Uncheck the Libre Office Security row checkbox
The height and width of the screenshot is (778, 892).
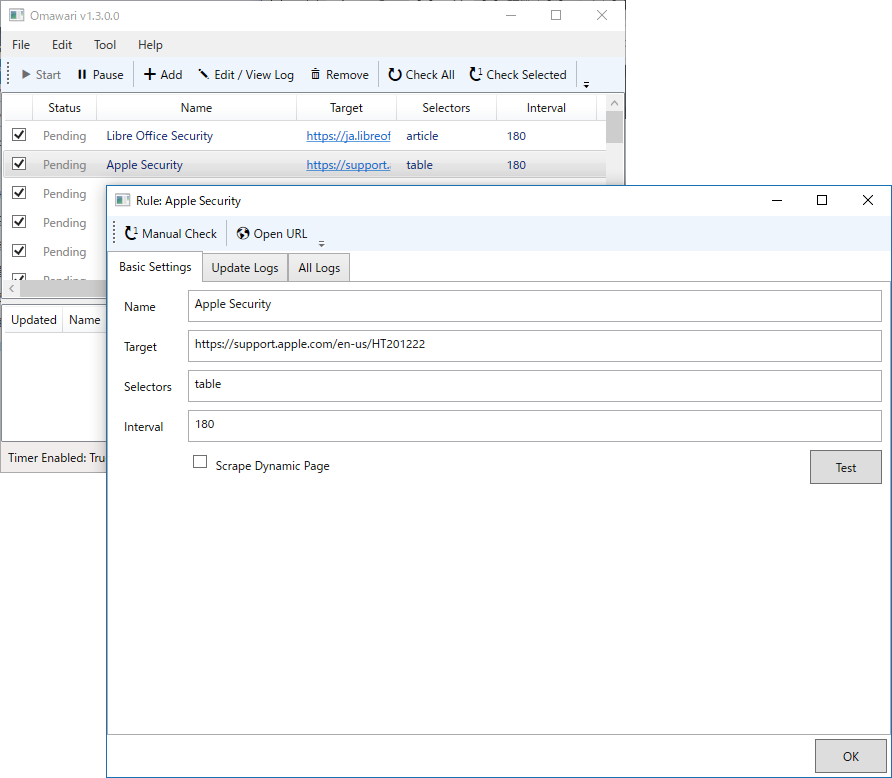tap(19, 134)
